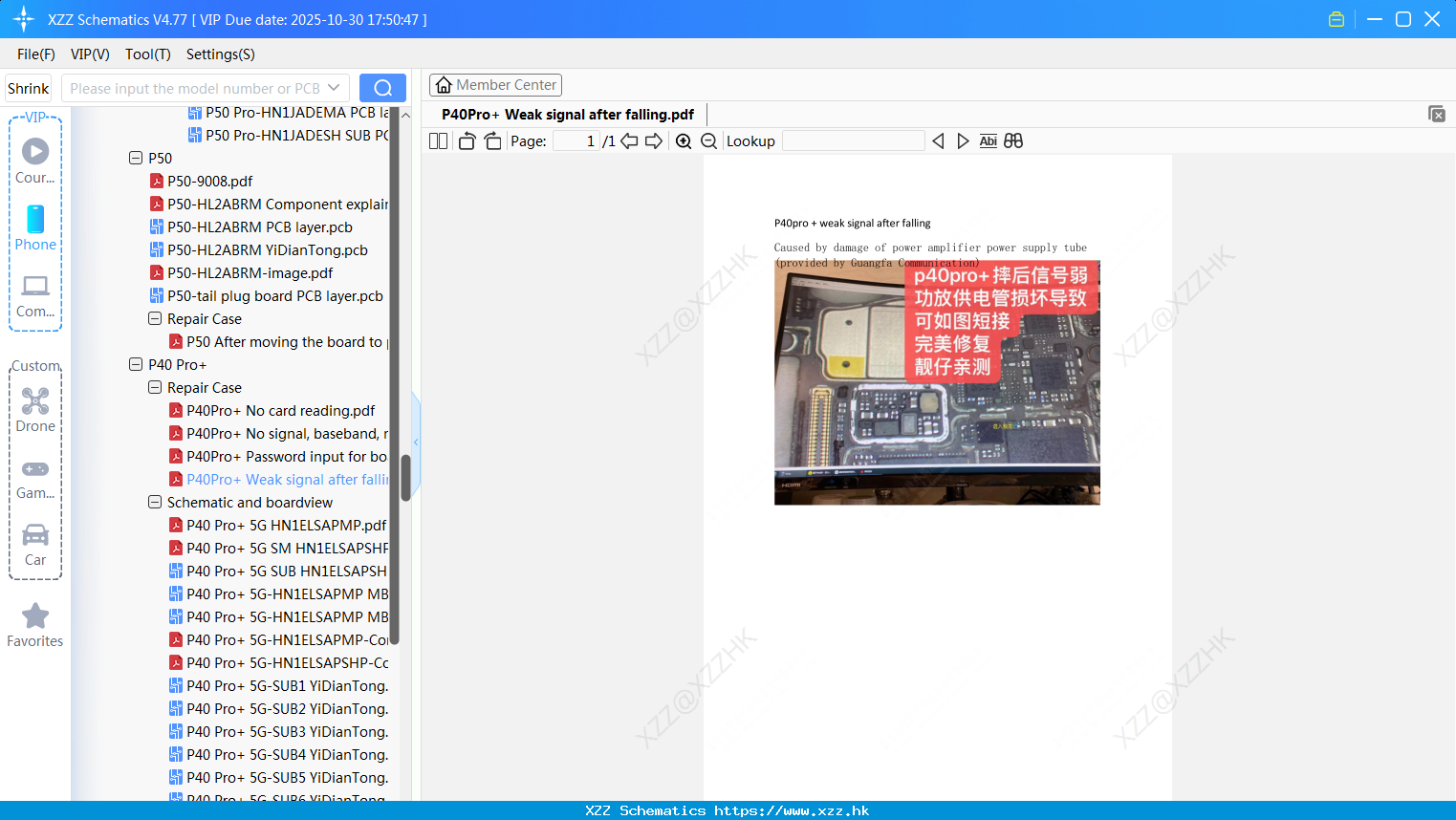1456x820 pixels.
Task: Open P50 Pro-HN1JADESH SUB PCB file
Action: pos(289,135)
